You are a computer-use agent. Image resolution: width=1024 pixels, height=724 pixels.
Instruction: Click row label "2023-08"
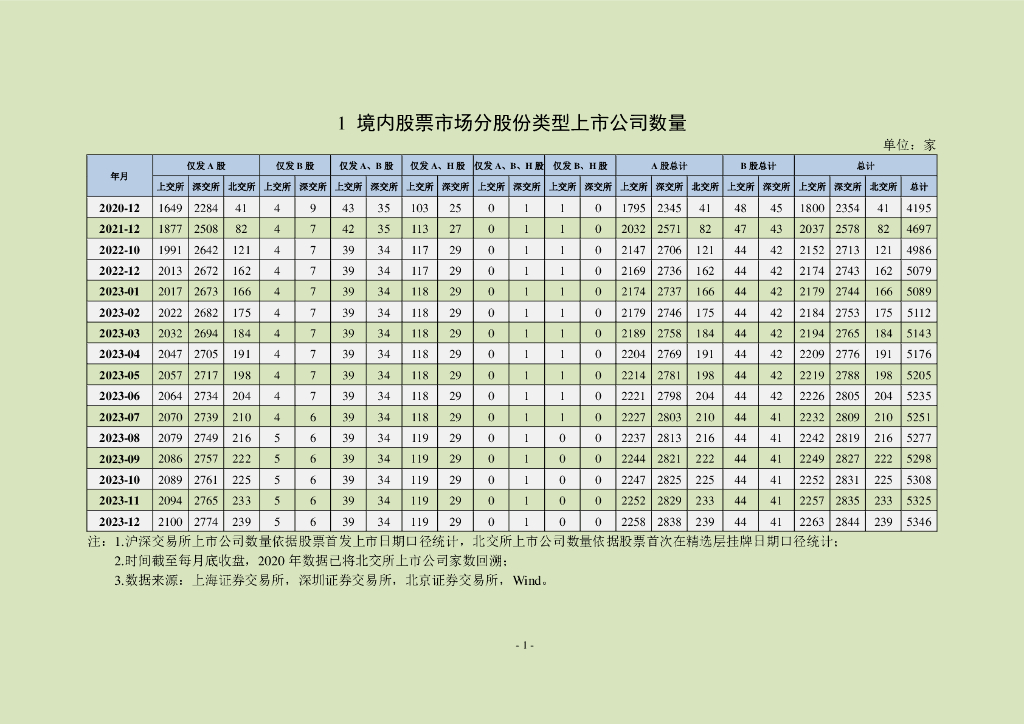tap(120, 438)
